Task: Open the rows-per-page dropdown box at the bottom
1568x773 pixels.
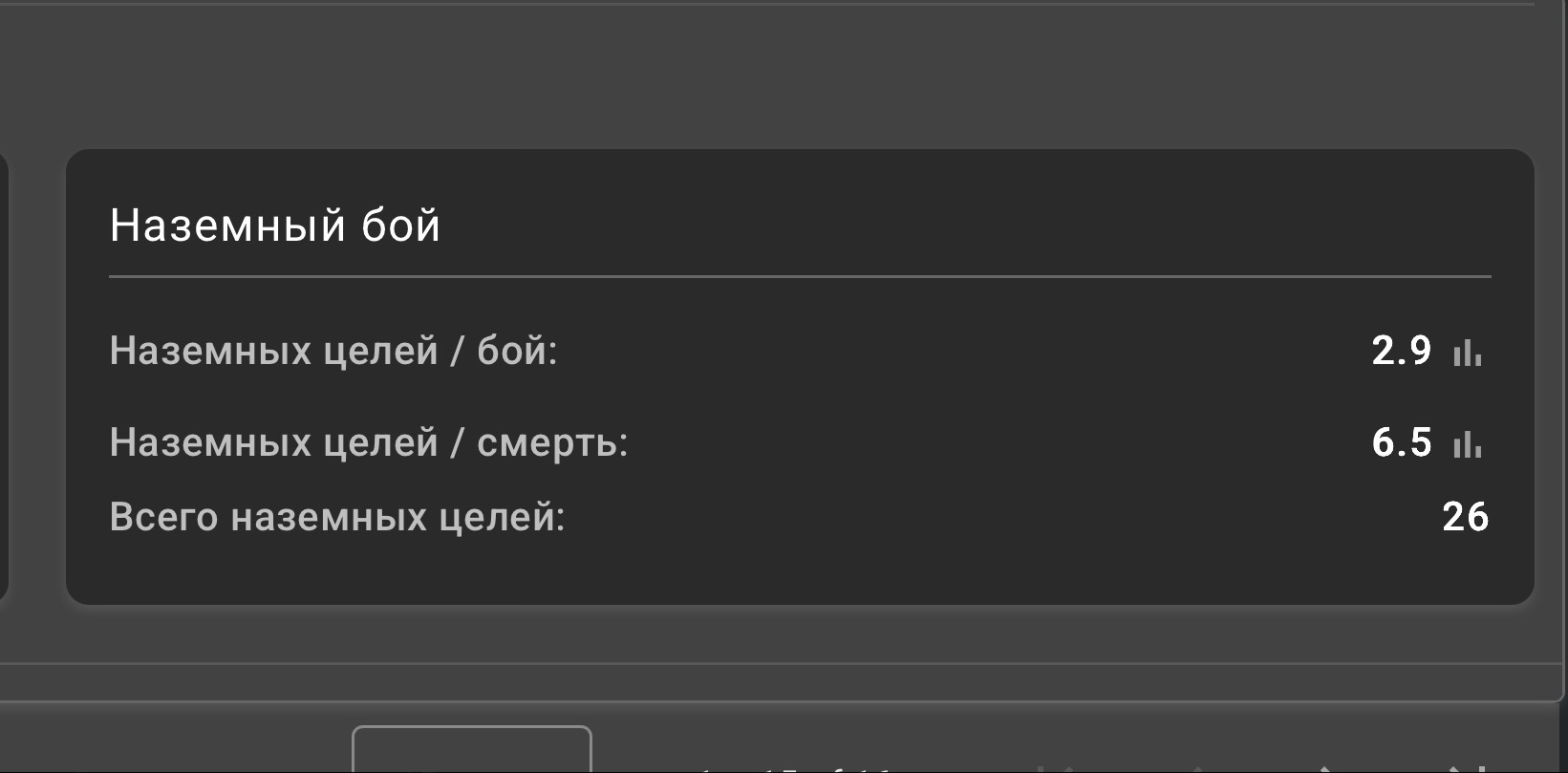Action: [x=472, y=751]
